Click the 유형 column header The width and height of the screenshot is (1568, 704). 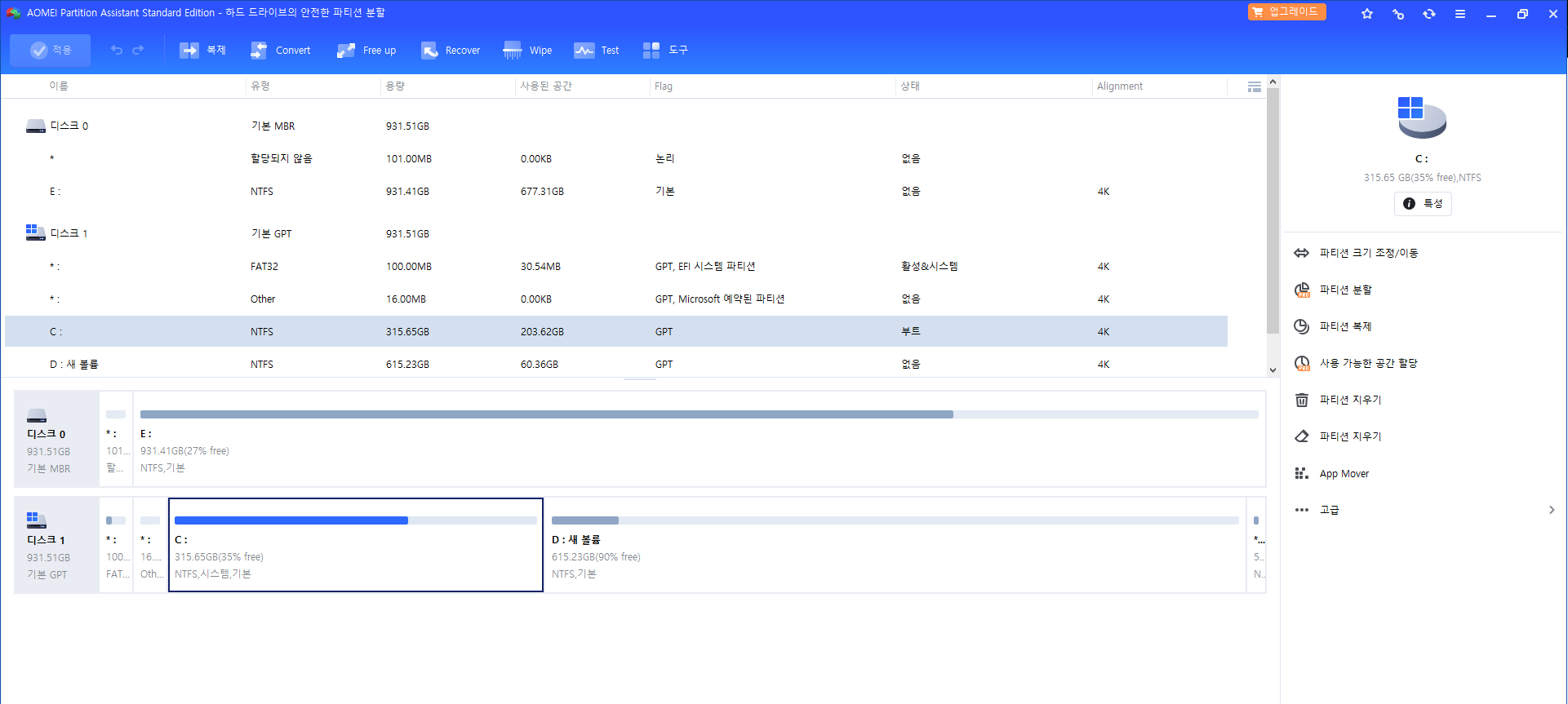pyautogui.click(x=260, y=86)
